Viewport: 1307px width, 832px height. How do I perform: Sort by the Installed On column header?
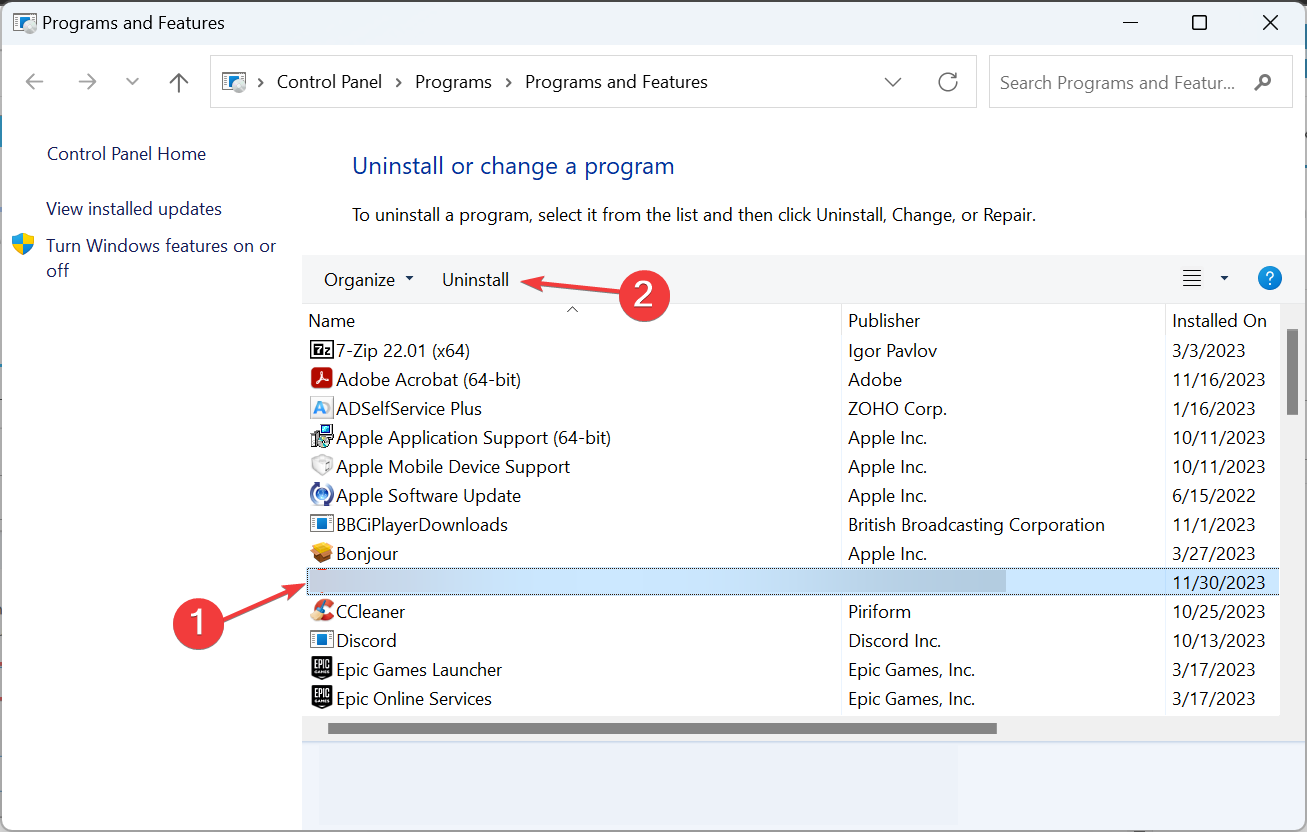(x=1222, y=321)
